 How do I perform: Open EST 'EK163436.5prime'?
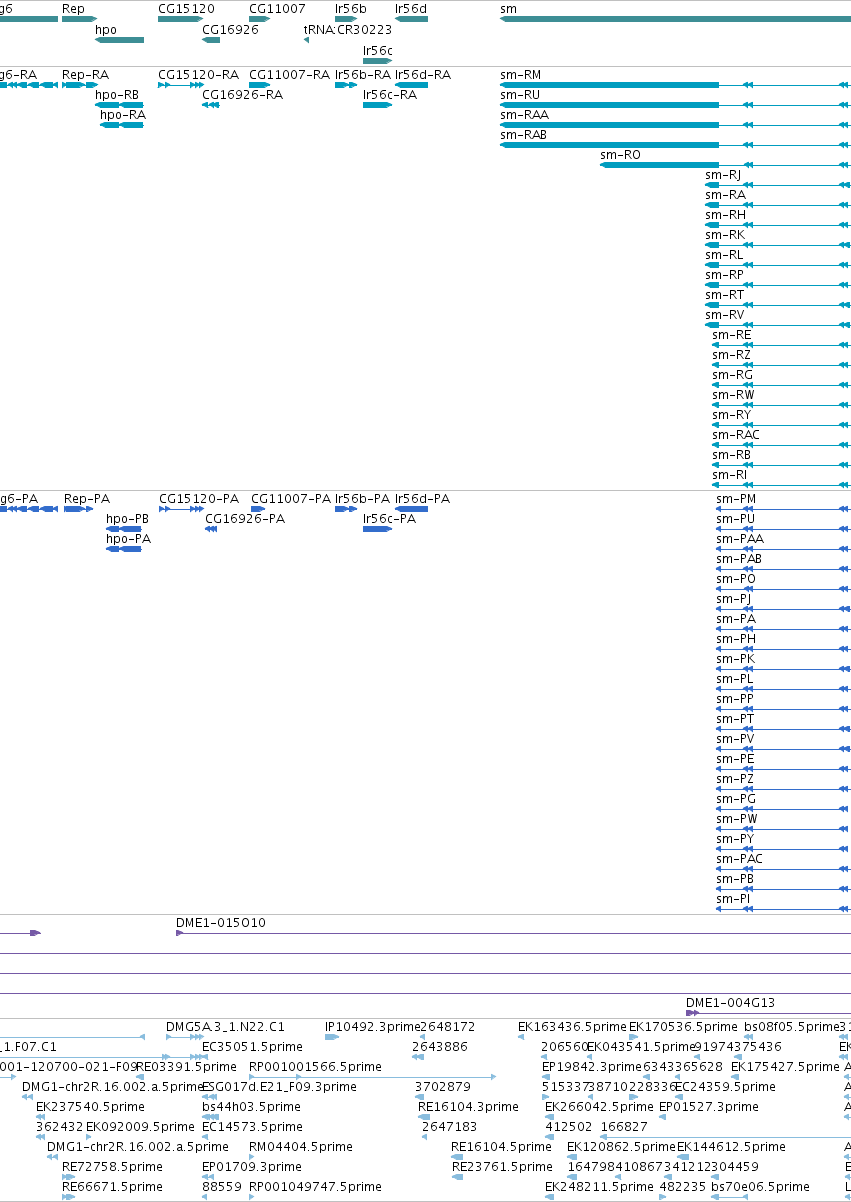pos(572,1027)
